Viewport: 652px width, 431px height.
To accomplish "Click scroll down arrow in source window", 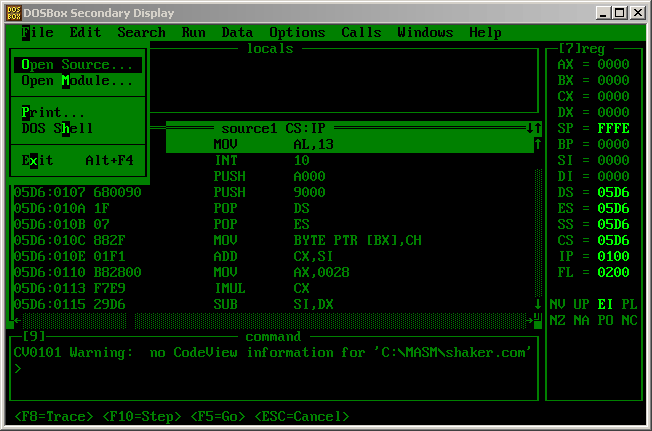I will point(537,304).
